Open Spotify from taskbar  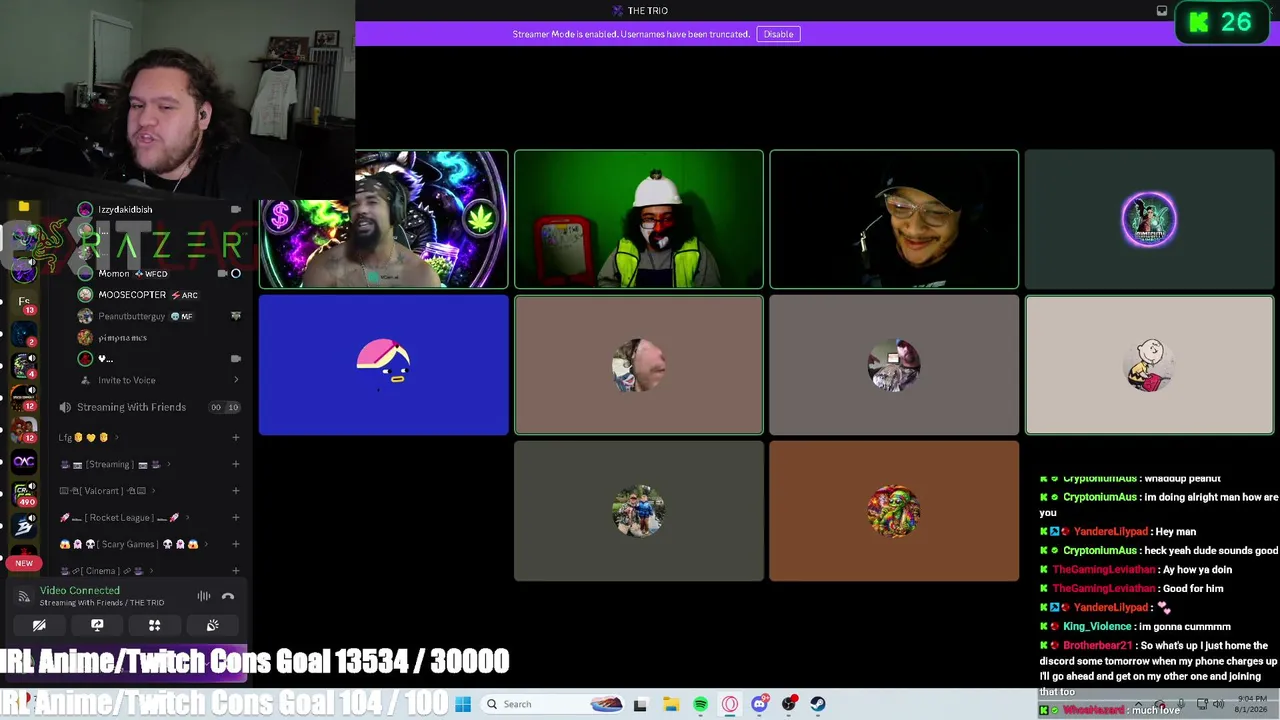pos(700,704)
